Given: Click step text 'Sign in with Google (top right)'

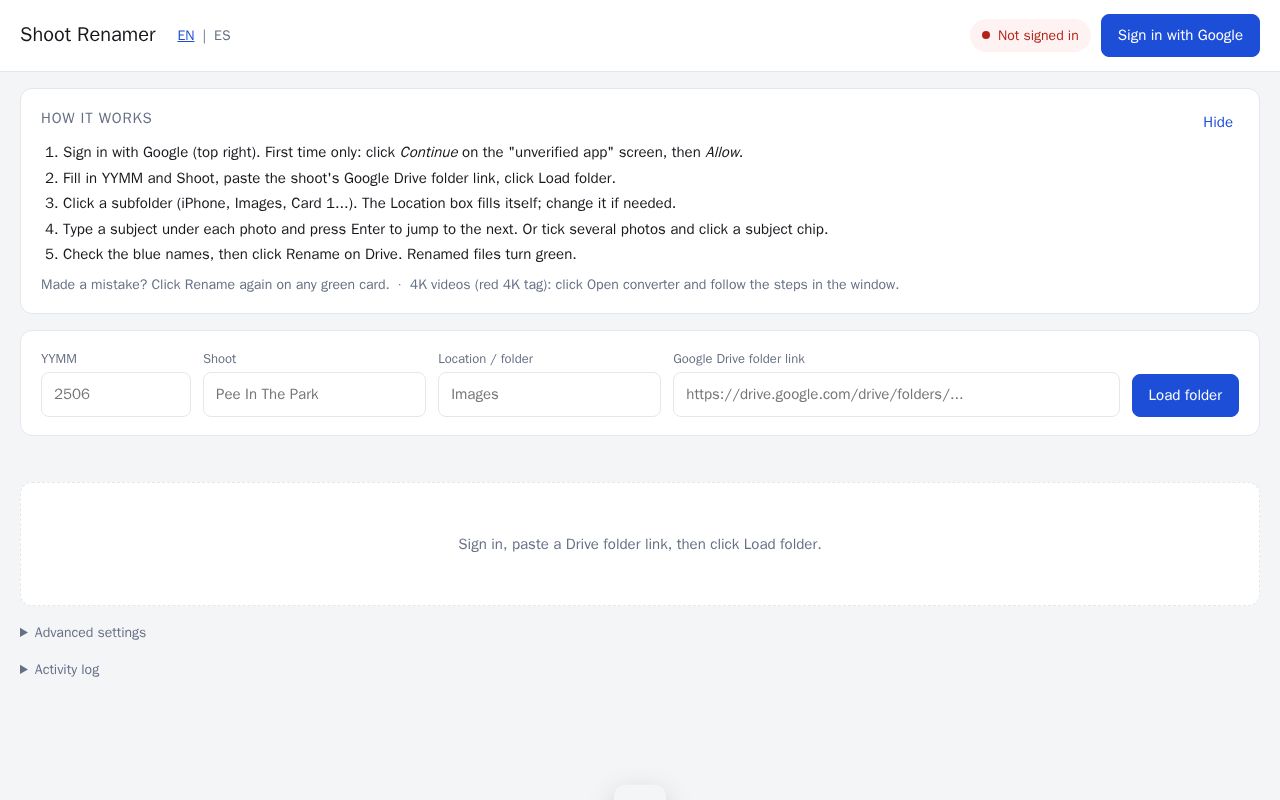Looking at the screenshot, I should coord(160,152).
